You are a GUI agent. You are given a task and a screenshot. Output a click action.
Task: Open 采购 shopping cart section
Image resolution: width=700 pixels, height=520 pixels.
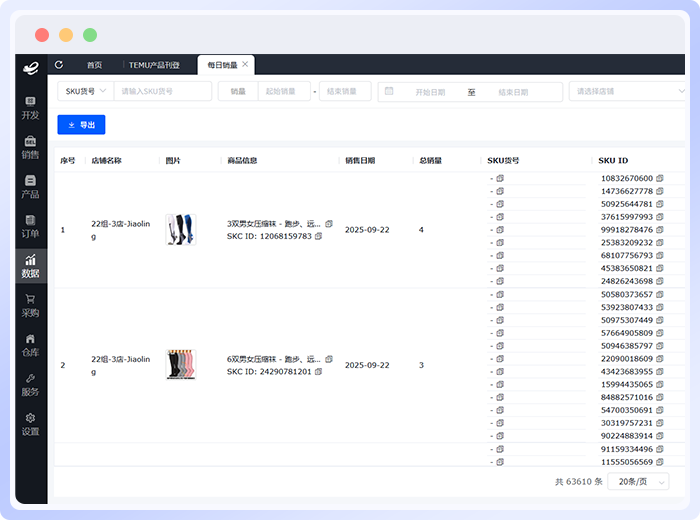[x=30, y=304]
